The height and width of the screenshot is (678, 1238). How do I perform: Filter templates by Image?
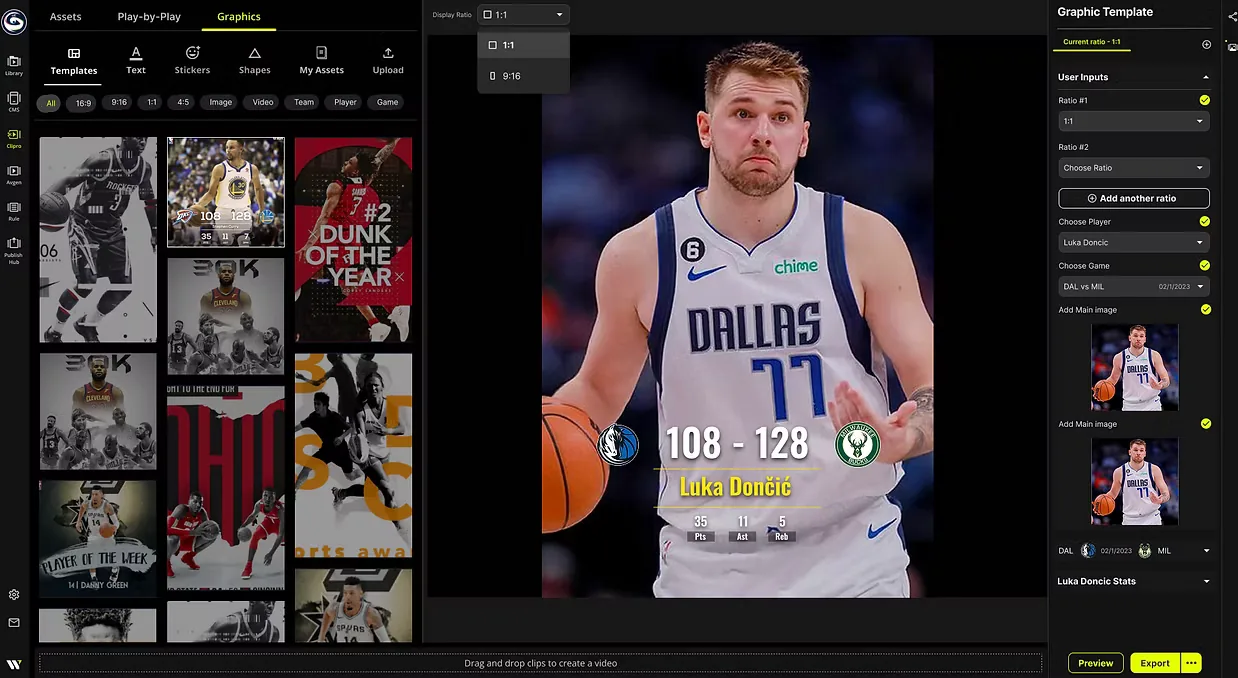tap(221, 102)
